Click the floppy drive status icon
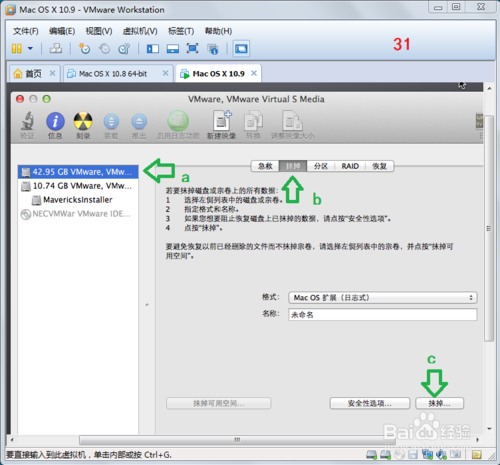The width and height of the screenshot is (500, 465). point(413,454)
